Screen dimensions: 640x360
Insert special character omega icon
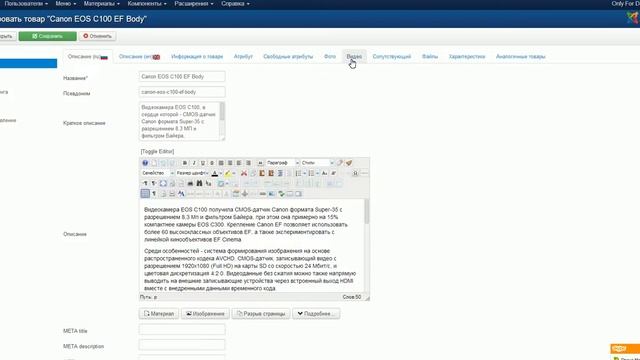tap(355, 173)
